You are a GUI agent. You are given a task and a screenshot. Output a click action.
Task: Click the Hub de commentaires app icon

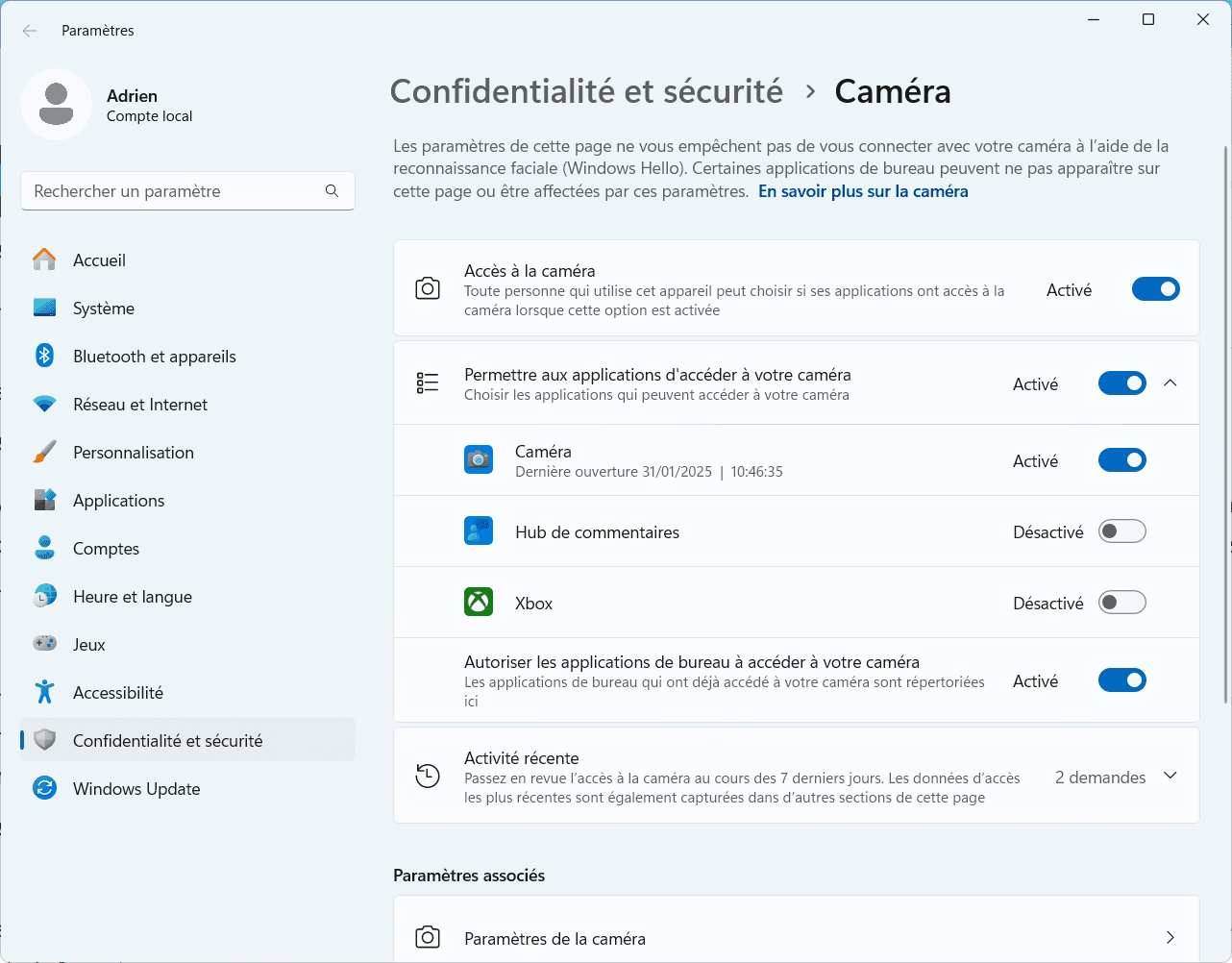click(x=479, y=531)
